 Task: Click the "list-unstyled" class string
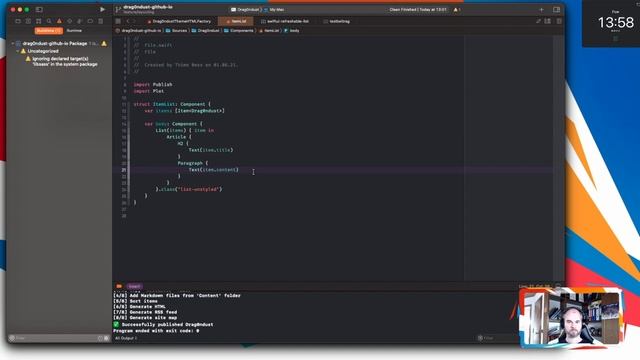click(x=199, y=189)
